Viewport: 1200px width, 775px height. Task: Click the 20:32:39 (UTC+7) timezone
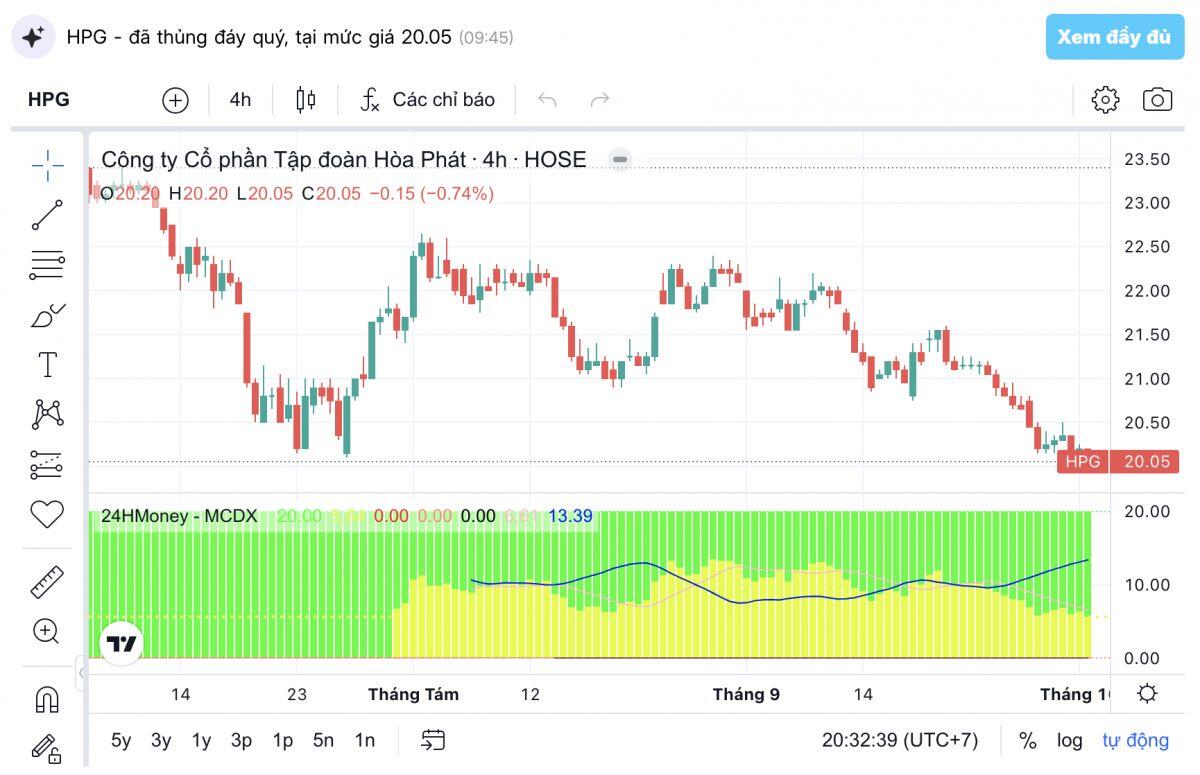[900, 740]
